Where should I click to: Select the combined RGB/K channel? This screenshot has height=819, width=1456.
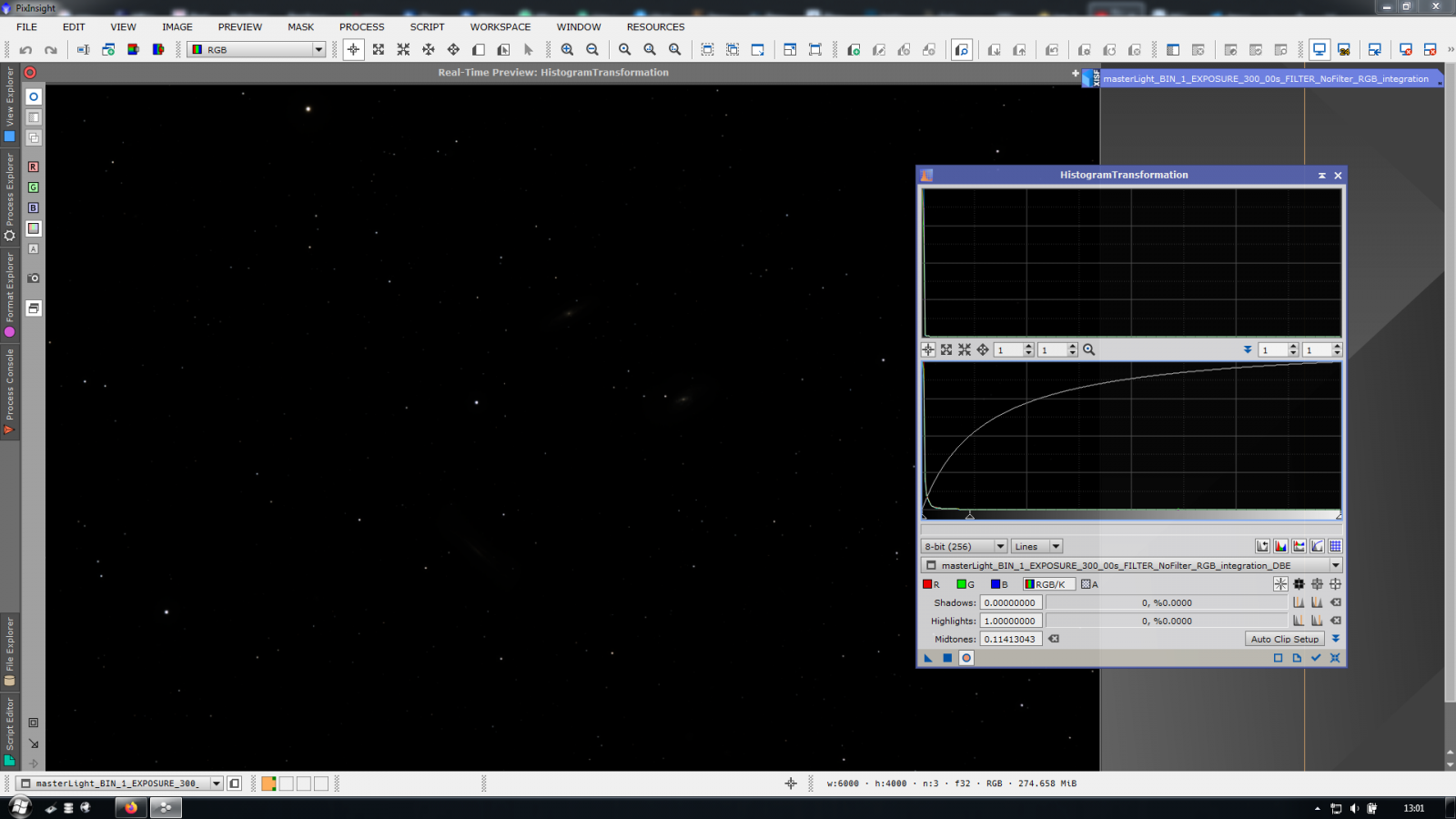[x=1048, y=584]
